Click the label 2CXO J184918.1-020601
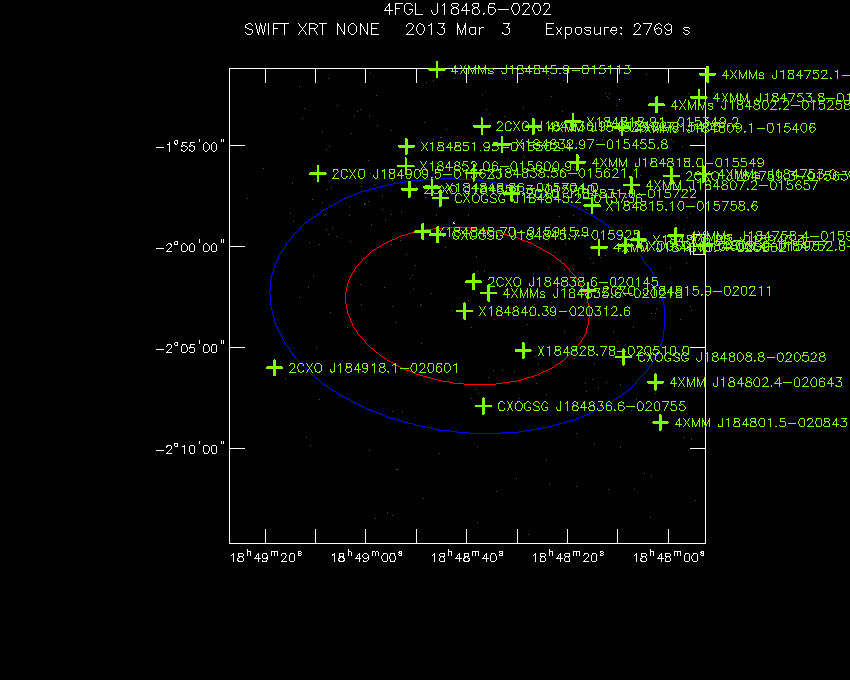The image size is (850, 680). [x=374, y=368]
